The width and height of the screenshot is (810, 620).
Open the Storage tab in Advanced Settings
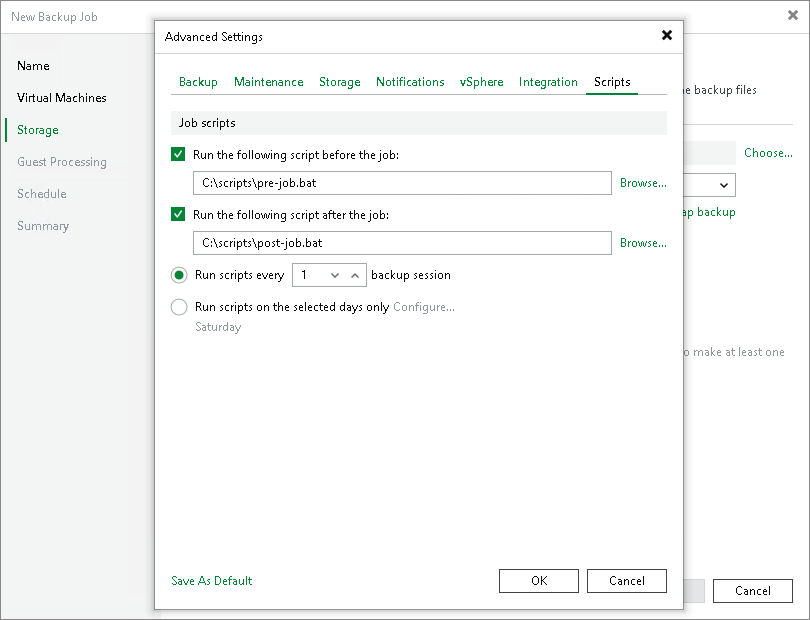point(340,82)
